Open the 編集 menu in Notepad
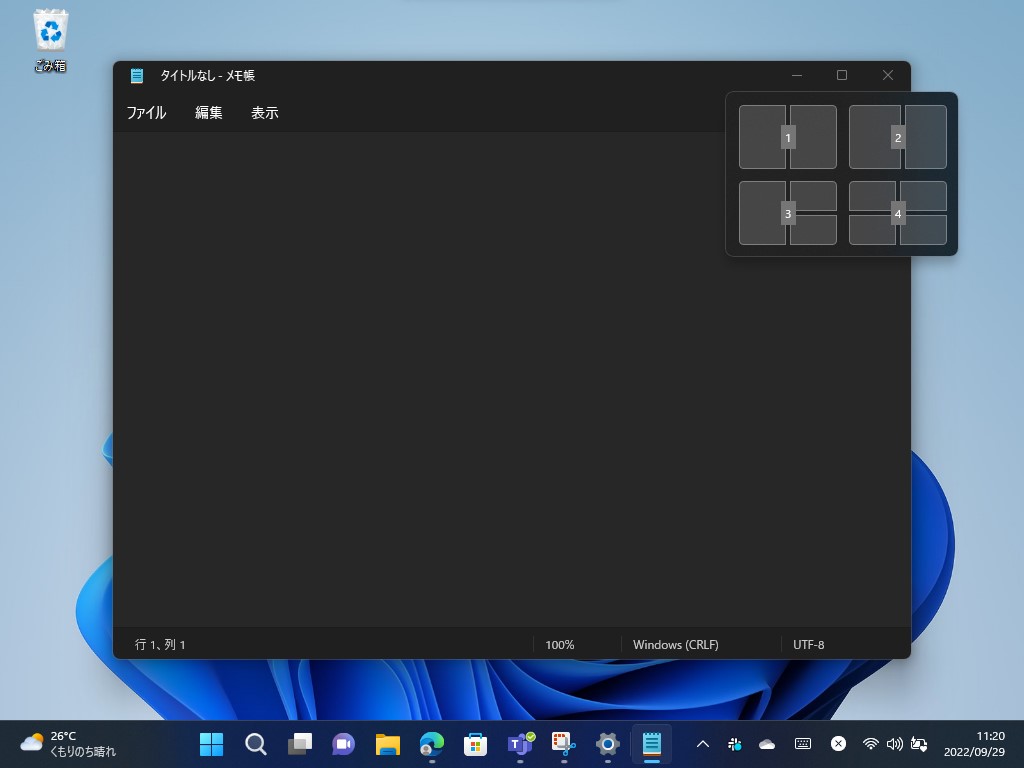This screenshot has height=768, width=1024. (207, 112)
